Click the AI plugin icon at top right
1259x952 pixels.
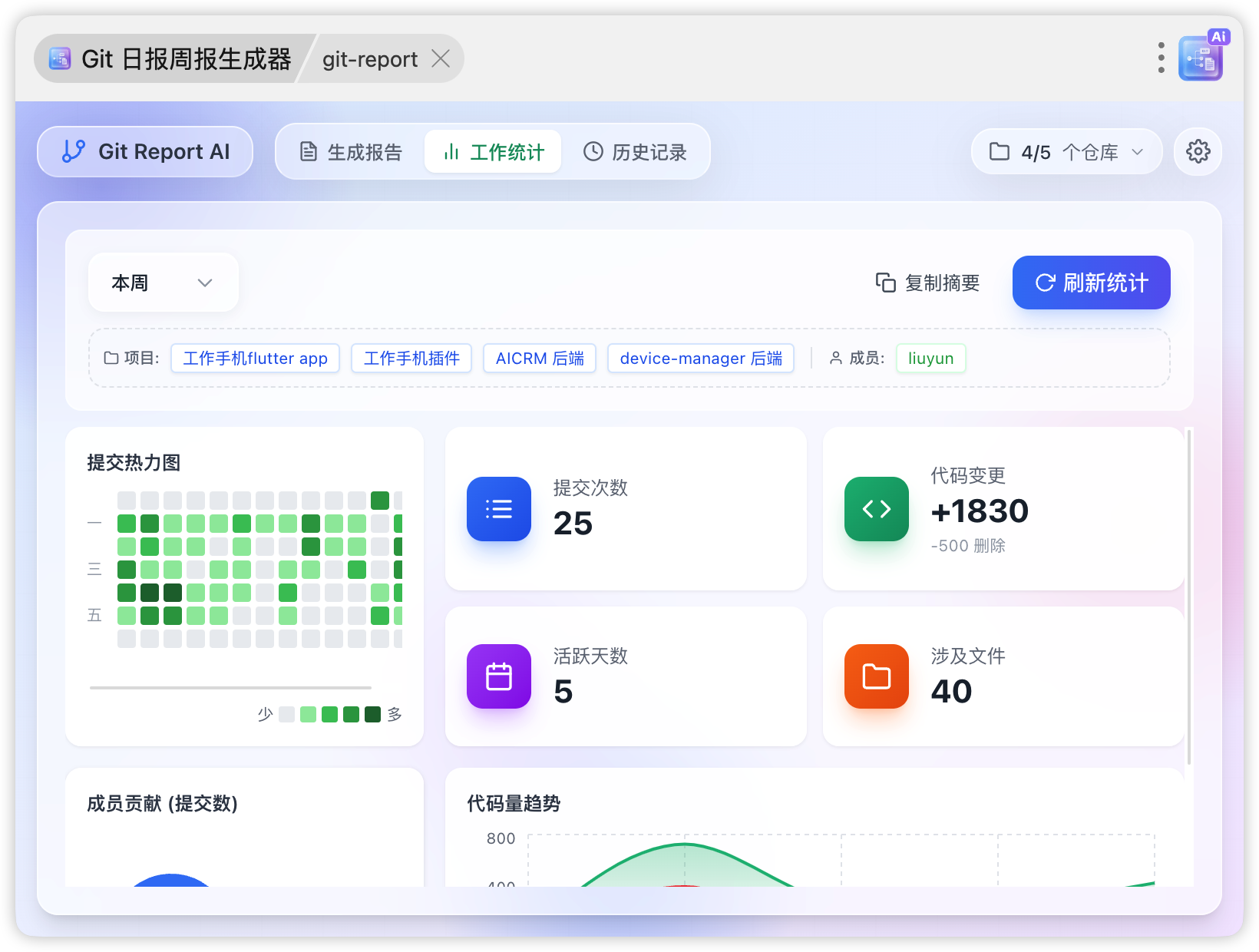click(x=1201, y=58)
